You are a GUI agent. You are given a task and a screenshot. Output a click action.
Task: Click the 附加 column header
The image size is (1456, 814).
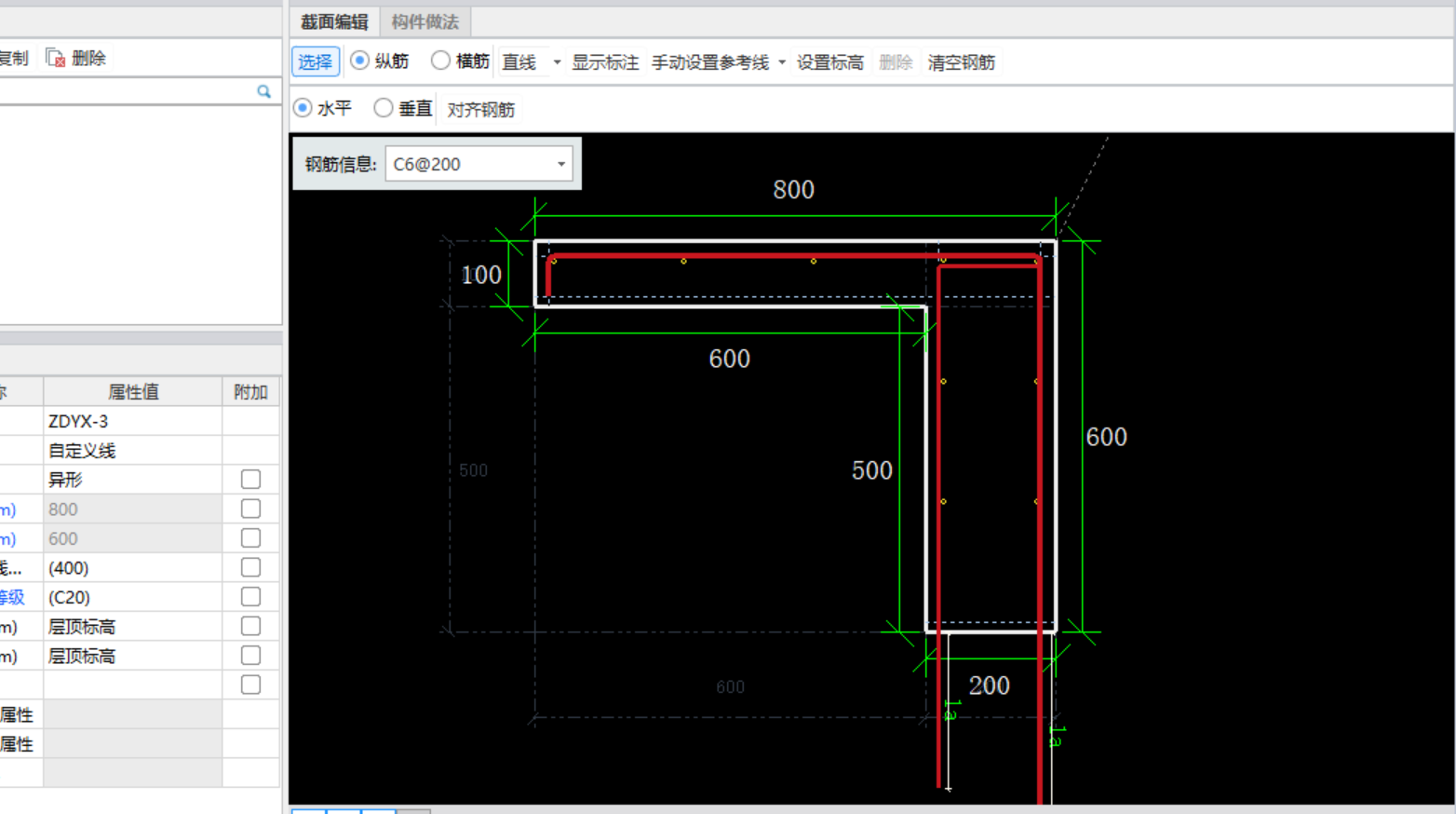tap(250, 392)
